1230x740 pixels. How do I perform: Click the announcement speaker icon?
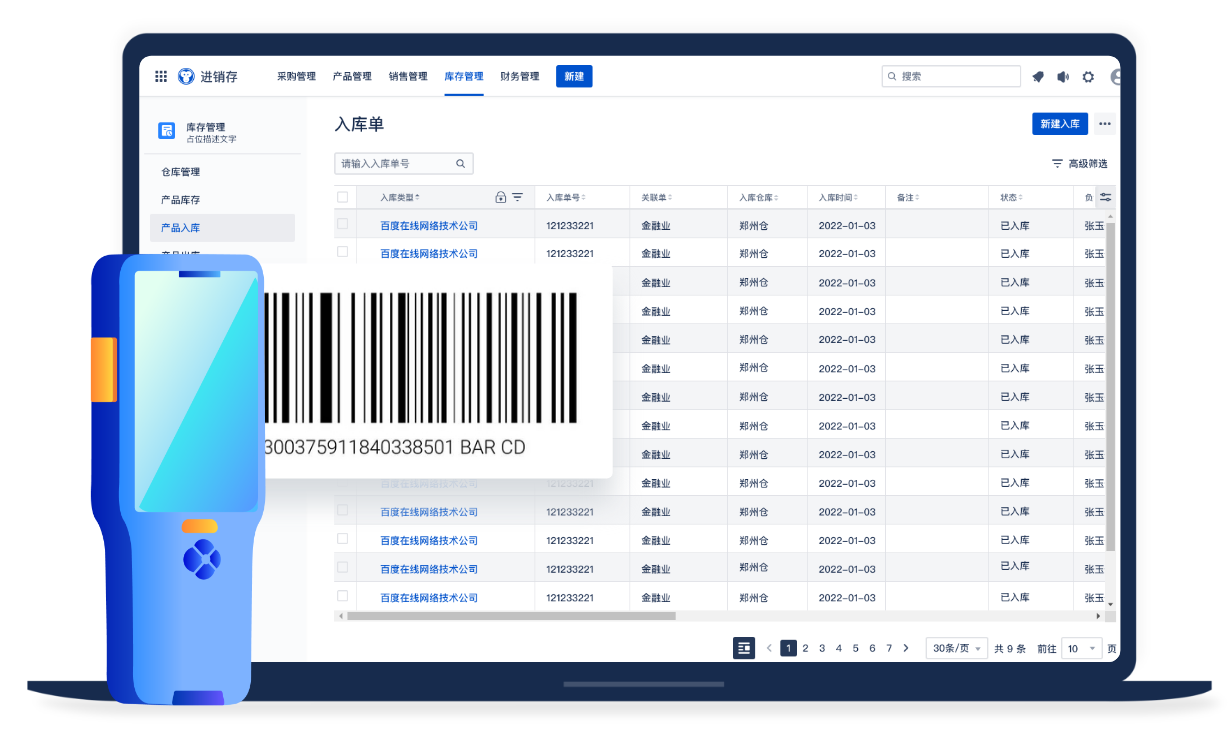tap(1062, 76)
